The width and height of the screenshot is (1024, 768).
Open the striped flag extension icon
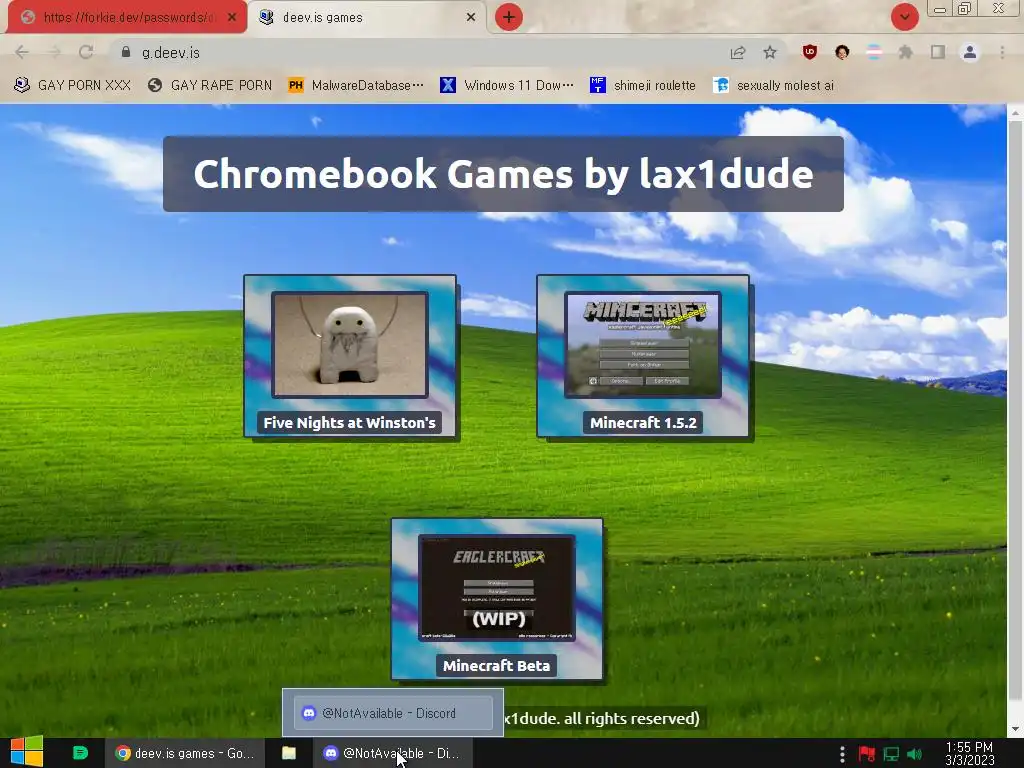click(x=874, y=52)
